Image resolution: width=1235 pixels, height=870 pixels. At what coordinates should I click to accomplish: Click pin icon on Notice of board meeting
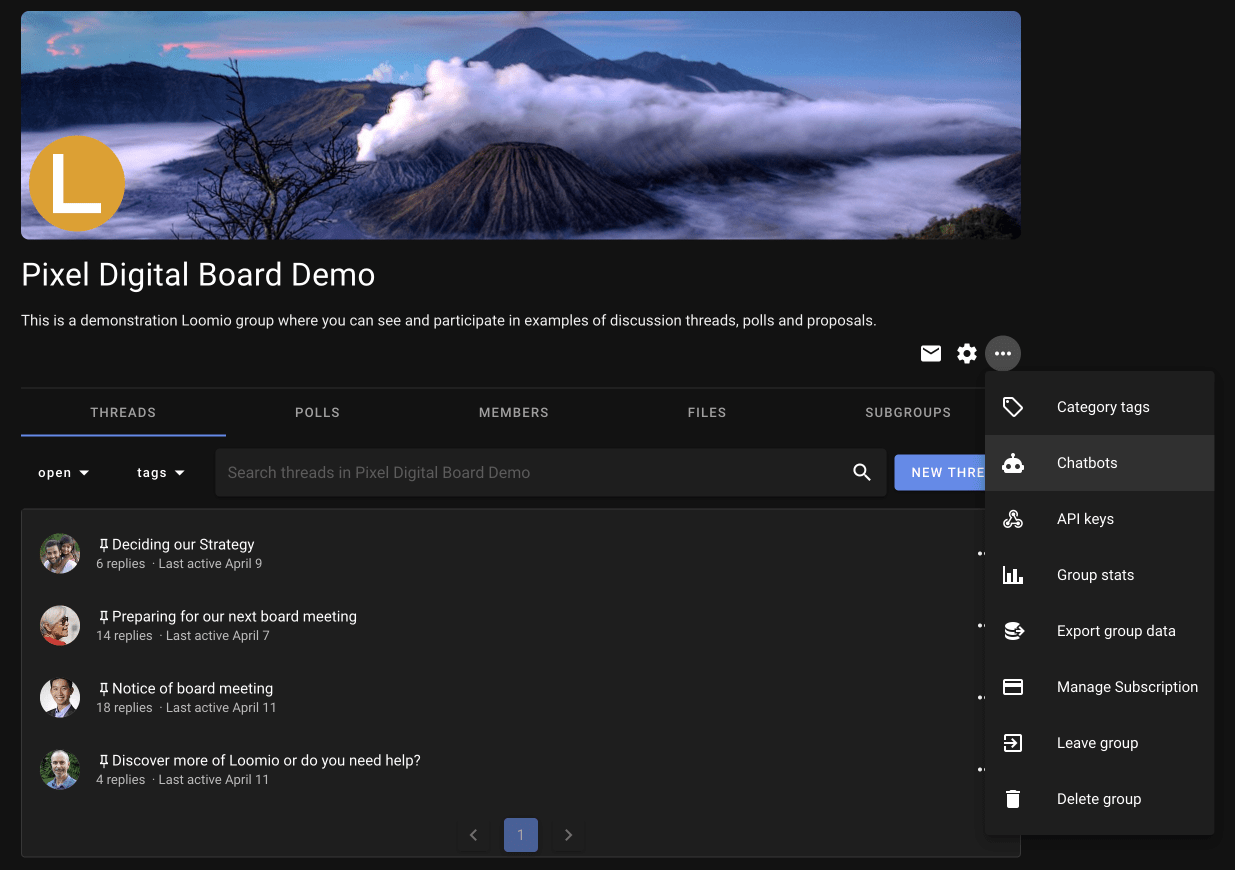coord(103,689)
